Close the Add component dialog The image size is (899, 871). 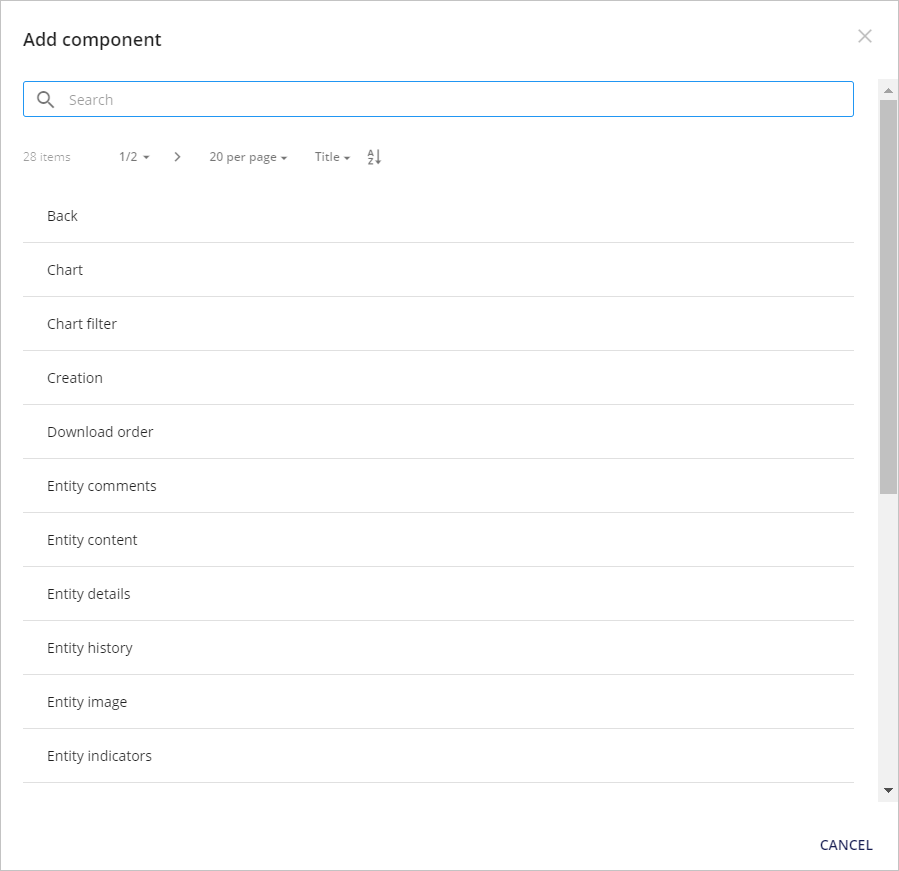(865, 36)
